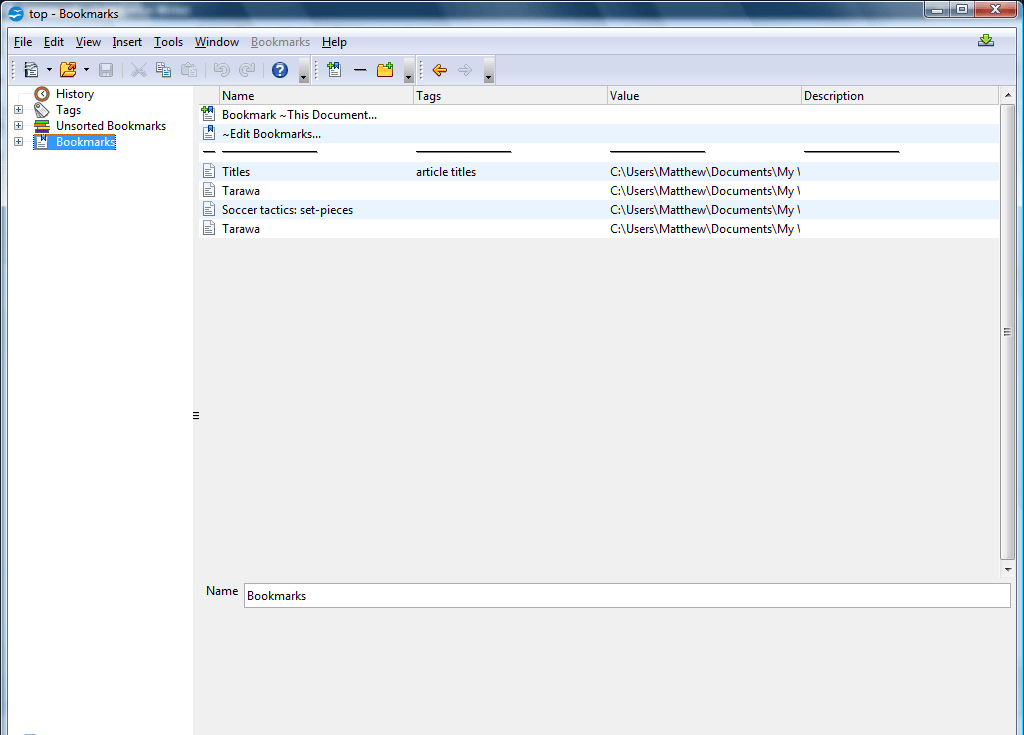Viewport: 1024px width, 735px height.
Task: Click the green download arrow icon
Action: coord(985,41)
